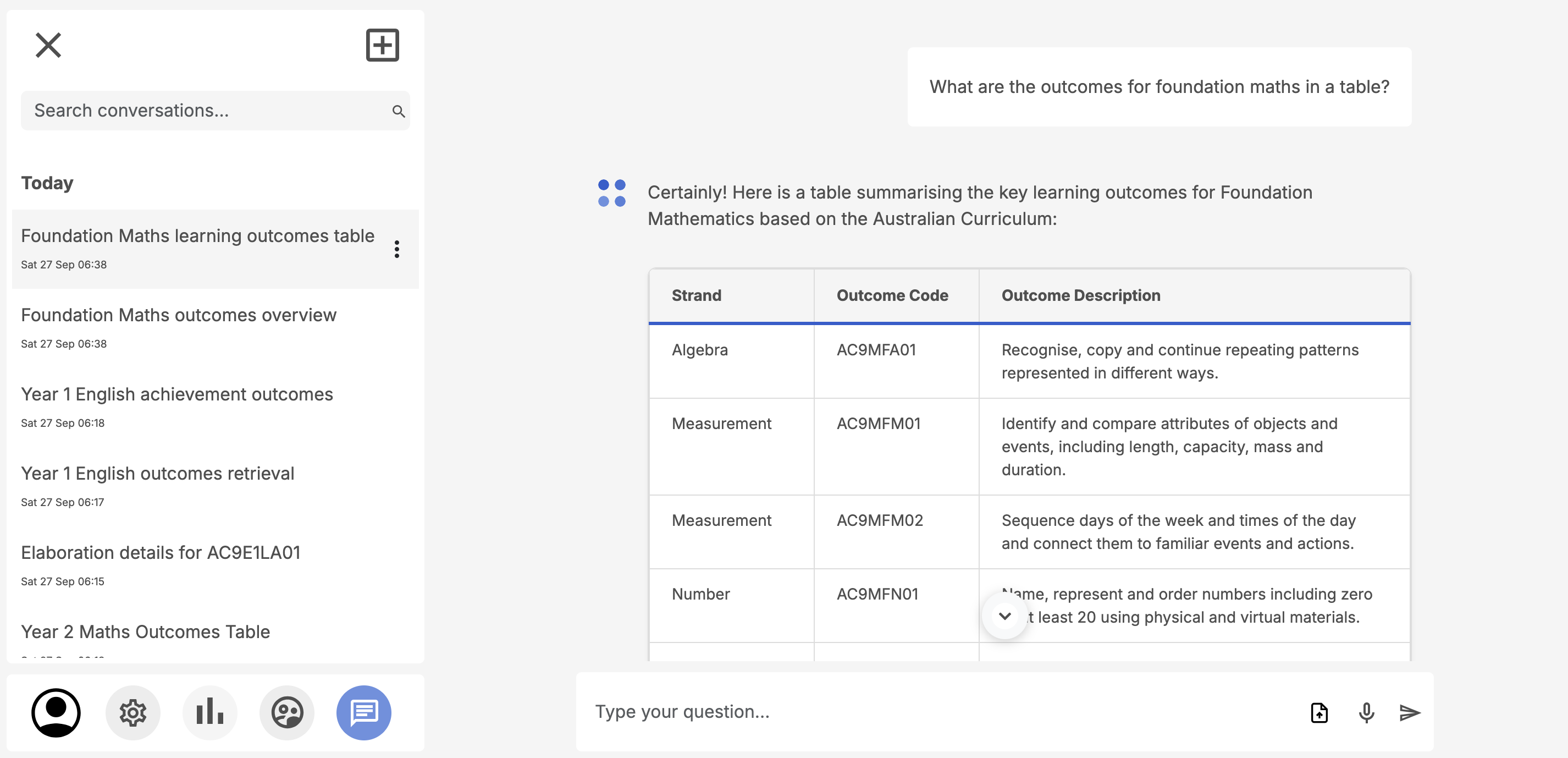Open the bar chart statistics icon
The height and width of the screenshot is (758, 1568).
click(209, 712)
